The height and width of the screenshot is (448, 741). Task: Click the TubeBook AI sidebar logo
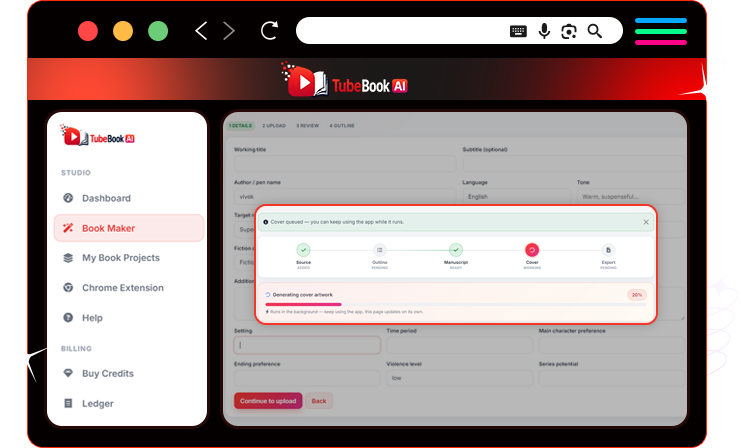97,136
